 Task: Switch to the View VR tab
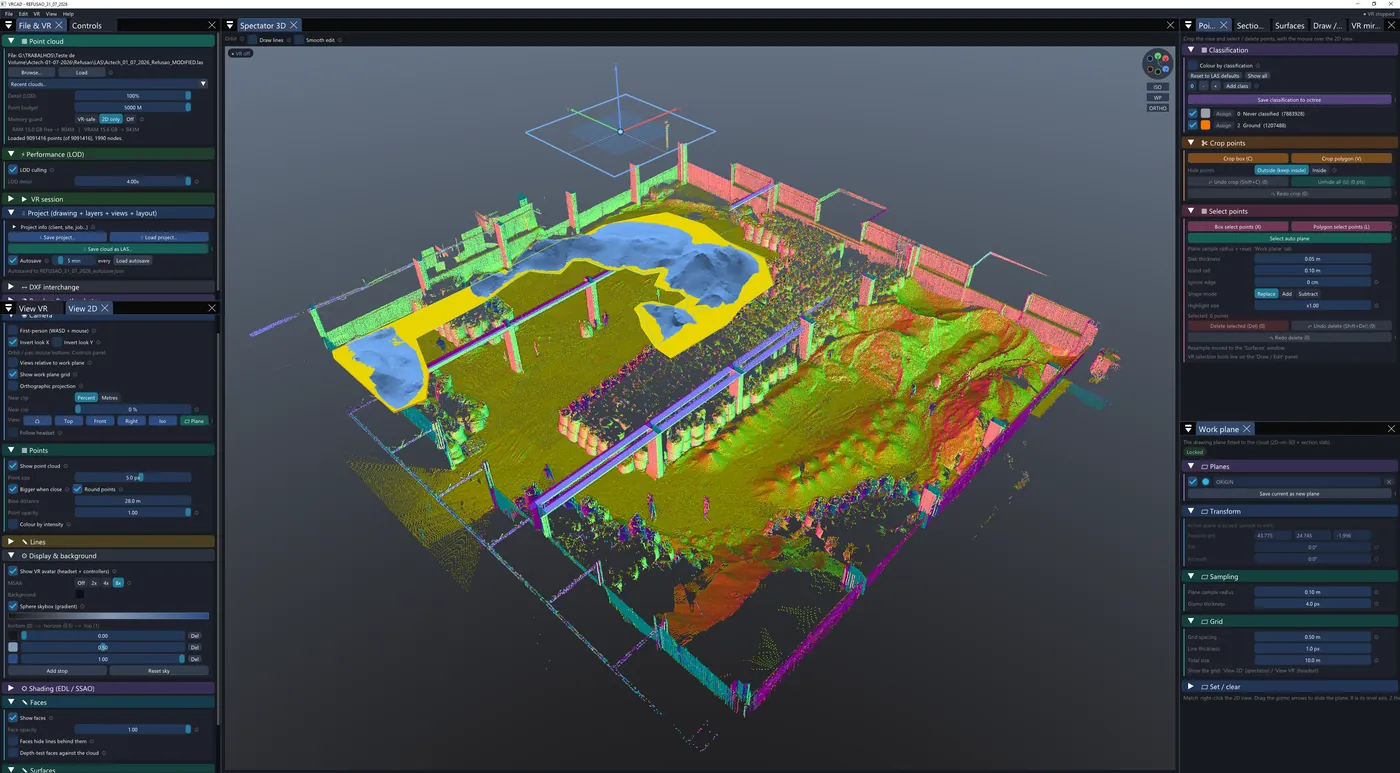click(x=33, y=308)
